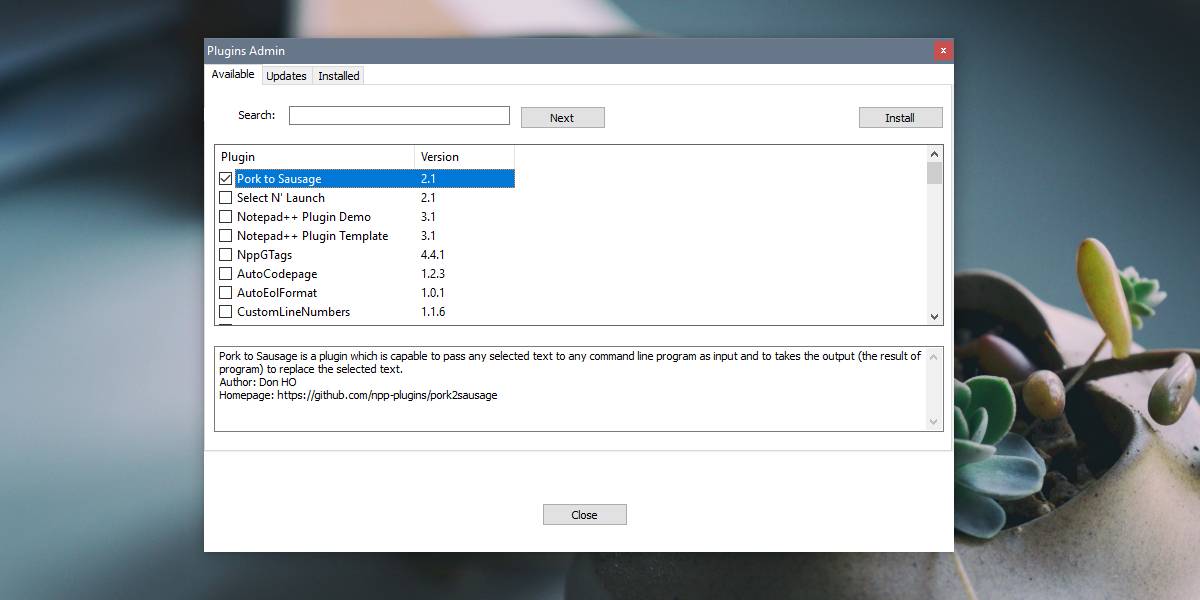Sort by the Plugin column header
Screen dimensions: 1200x600
(315, 157)
